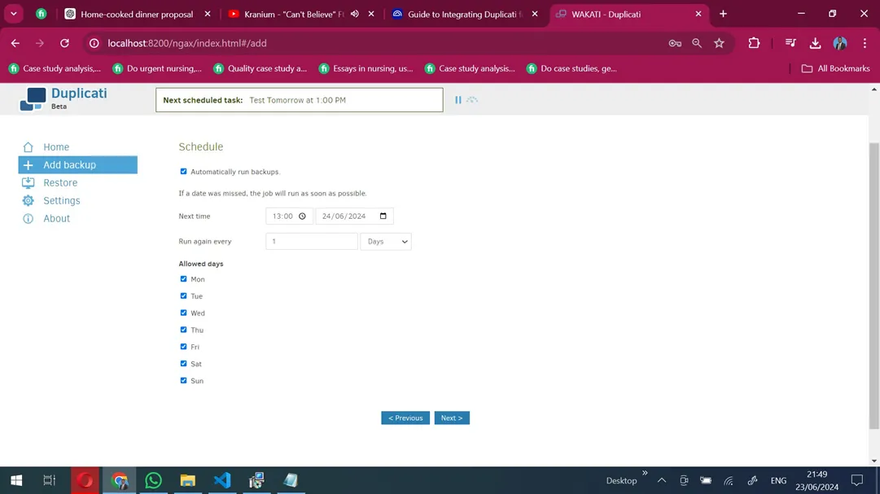Expand the tab search chevron
Viewport: 880px width, 494px height.
[x=14, y=14]
